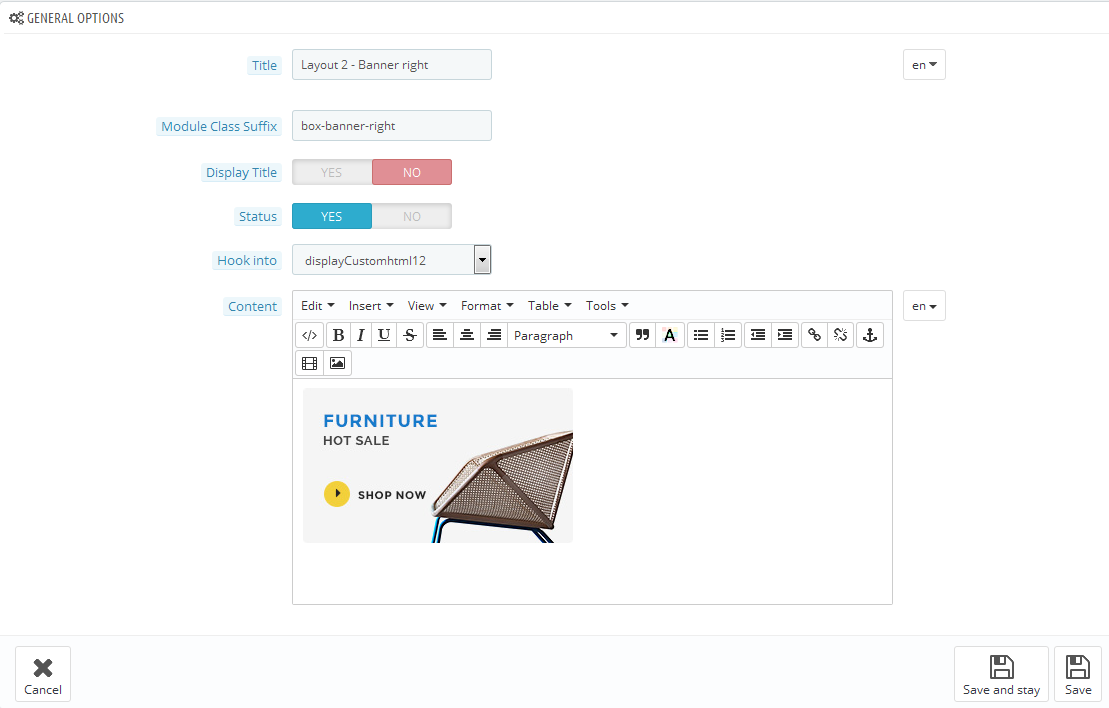The height and width of the screenshot is (708, 1109).
Task: Open the Insert menu
Action: click(x=371, y=306)
